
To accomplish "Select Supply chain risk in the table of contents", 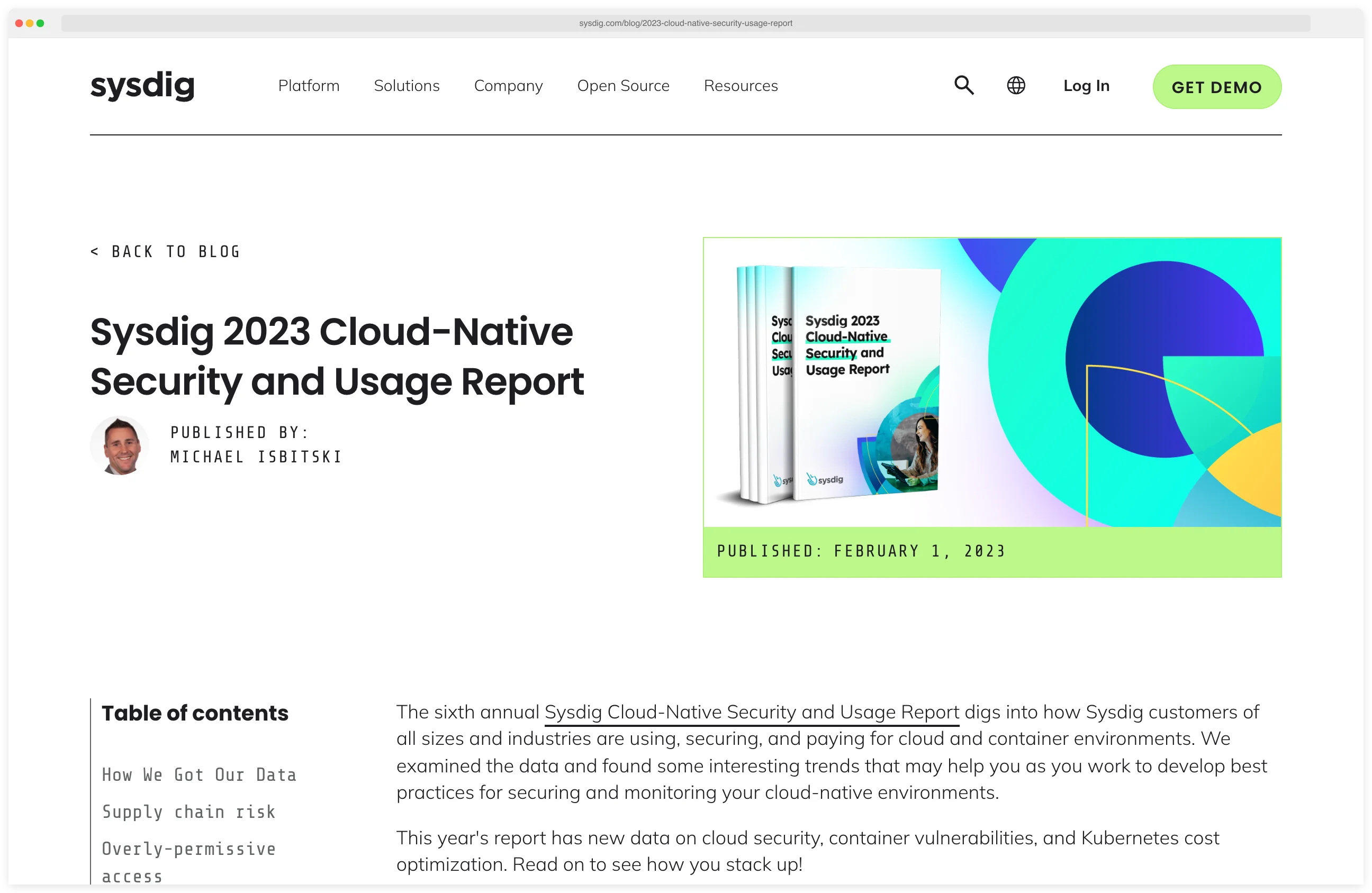I will [188, 813].
